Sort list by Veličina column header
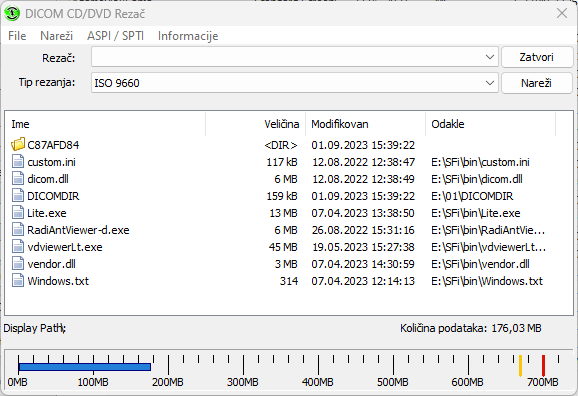The height and width of the screenshot is (396, 578). pos(255,124)
